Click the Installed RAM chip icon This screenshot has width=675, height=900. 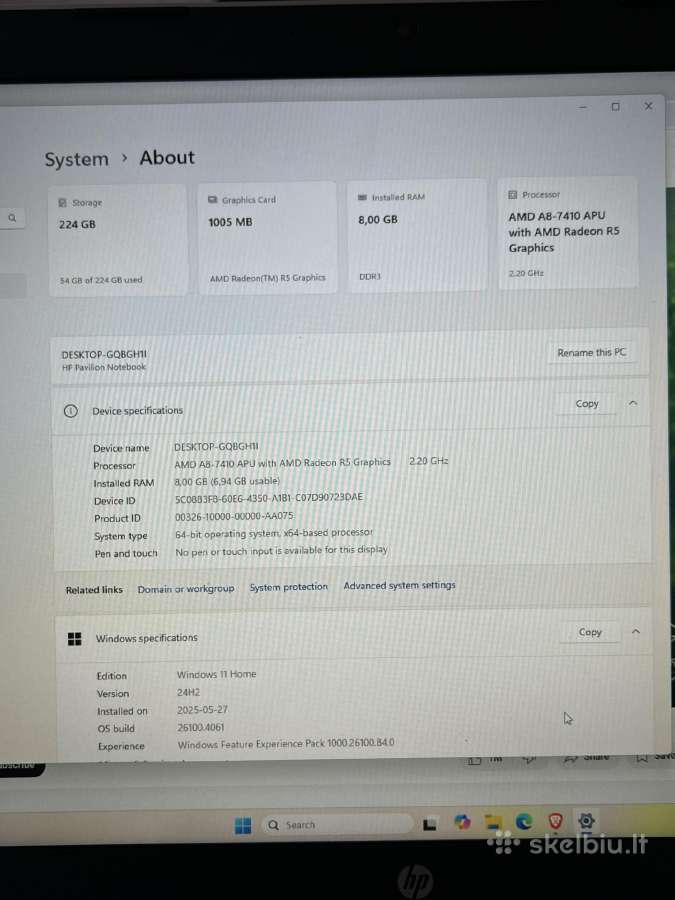pyautogui.click(x=362, y=197)
